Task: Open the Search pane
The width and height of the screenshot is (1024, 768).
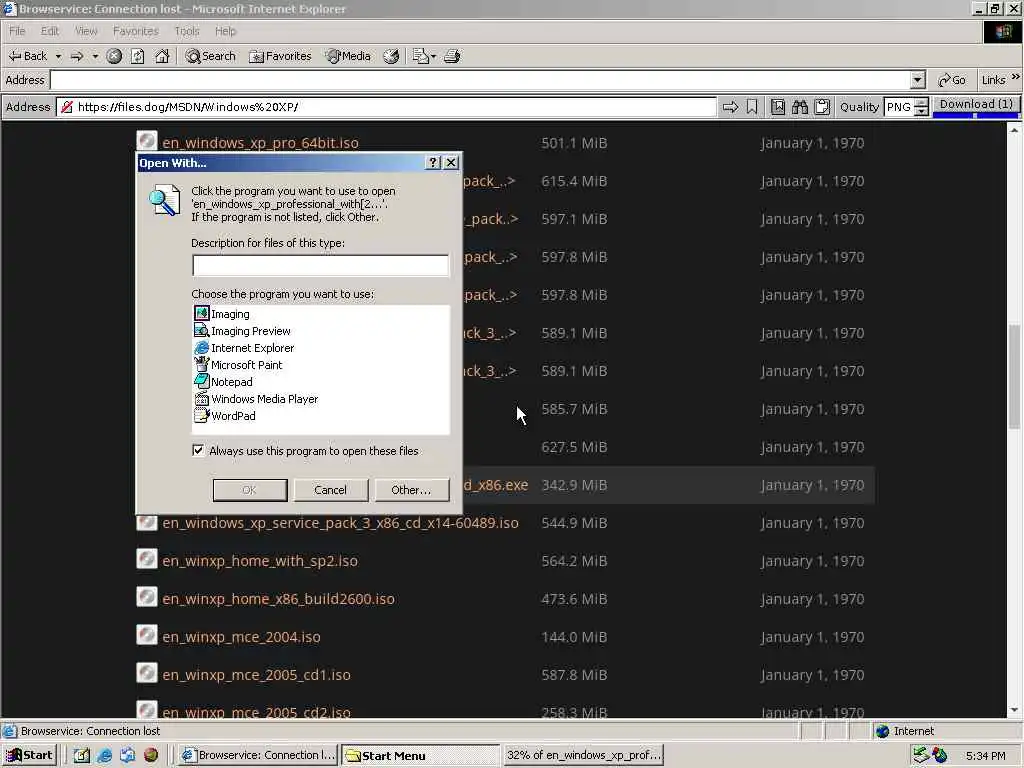Action: [210, 56]
